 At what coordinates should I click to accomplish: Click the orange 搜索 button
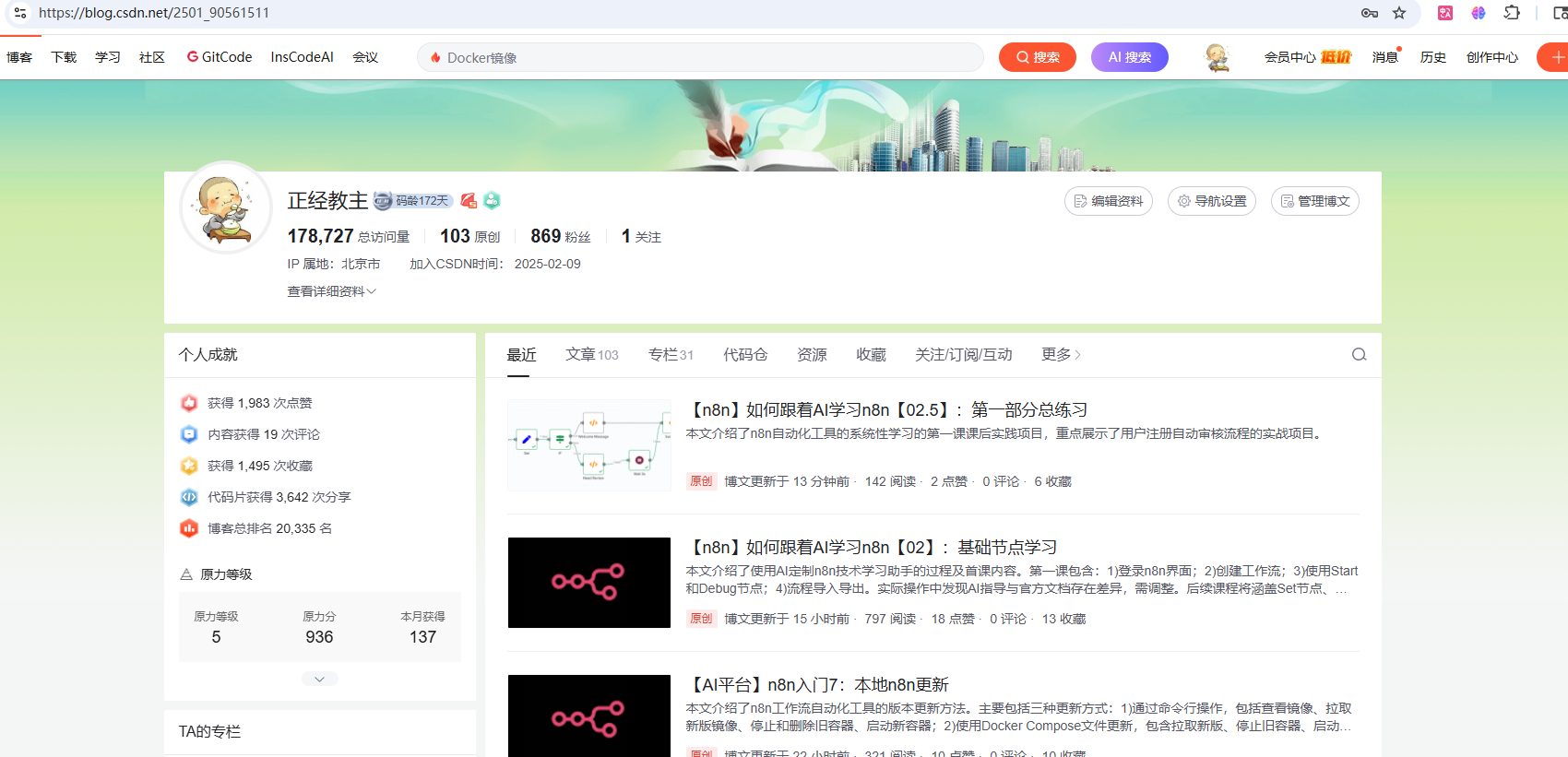point(1038,57)
